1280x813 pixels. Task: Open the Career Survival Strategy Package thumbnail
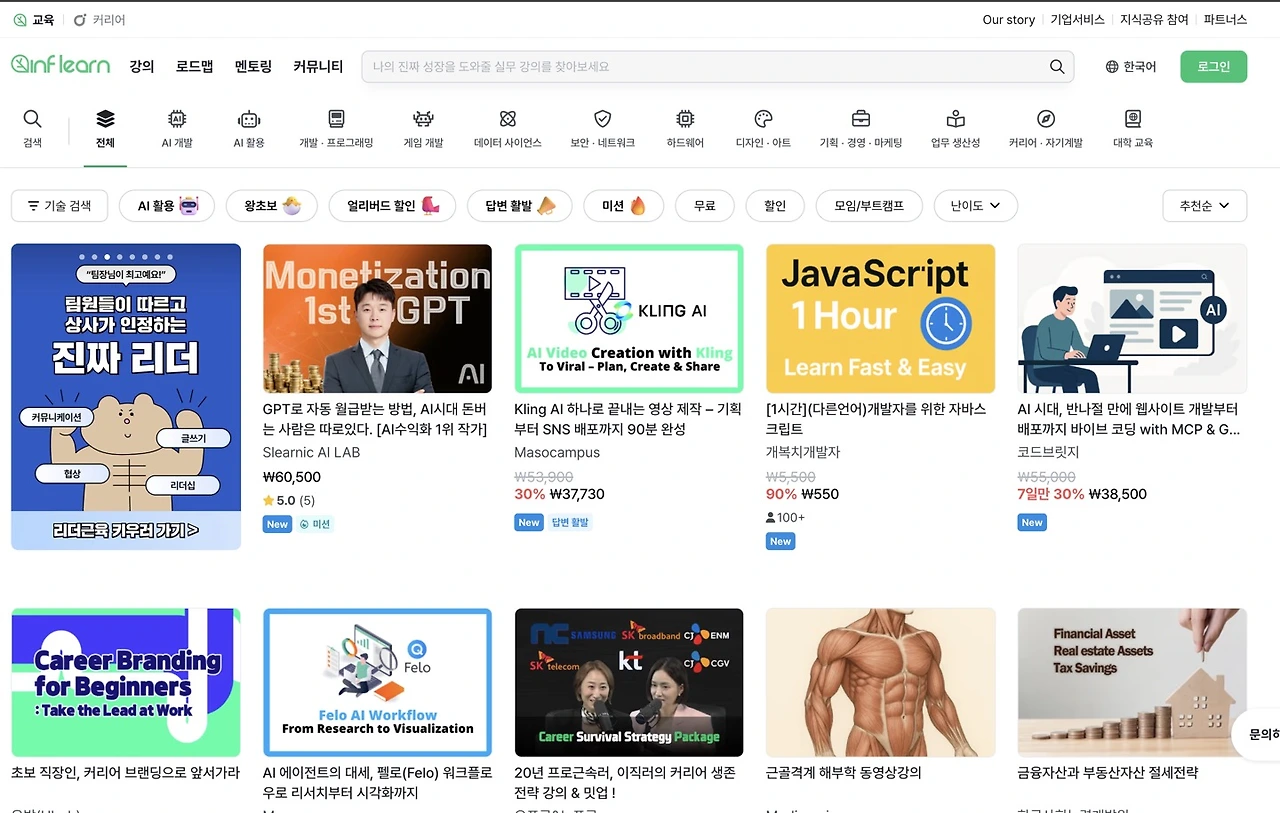(629, 683)
